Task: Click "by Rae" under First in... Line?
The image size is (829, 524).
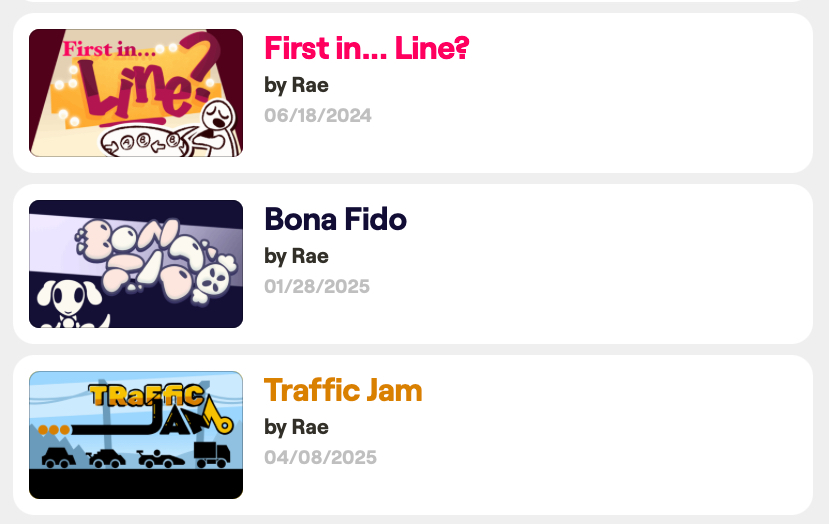Action: tap(296, 85)
